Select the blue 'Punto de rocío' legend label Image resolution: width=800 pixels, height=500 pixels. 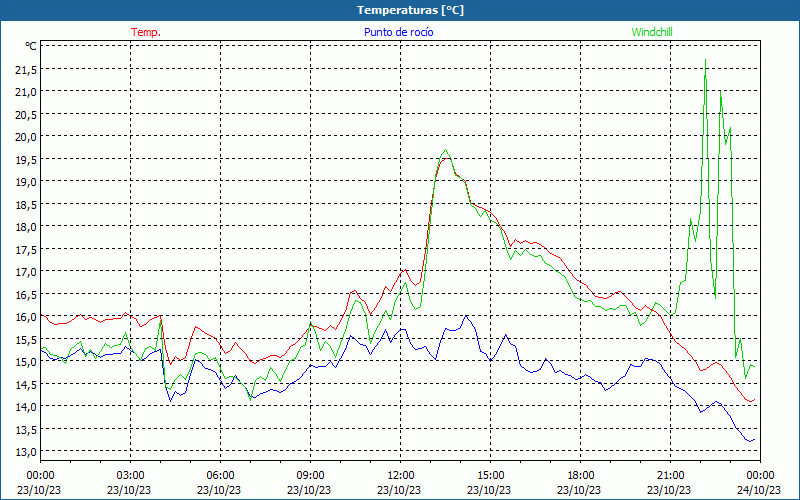pyautogui.click(x=398, y=32)
